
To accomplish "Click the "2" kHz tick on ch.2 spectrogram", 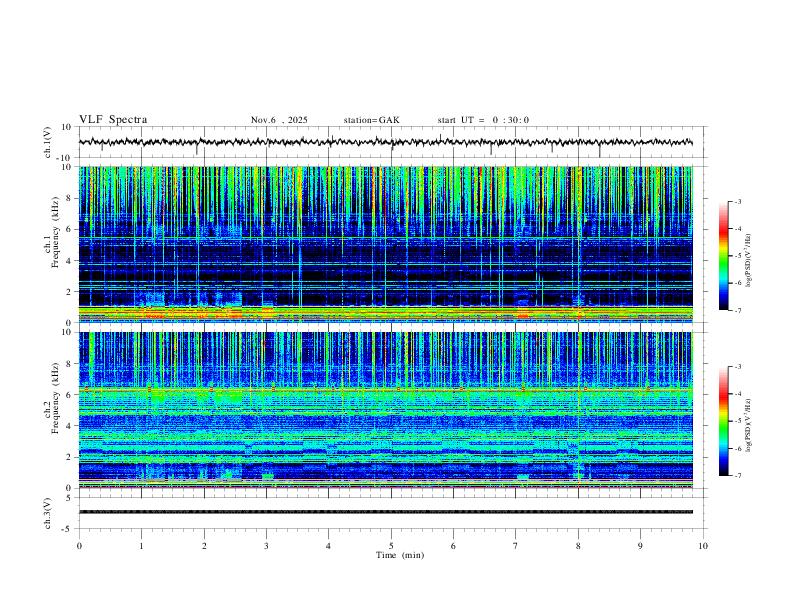I will [70, 457].
